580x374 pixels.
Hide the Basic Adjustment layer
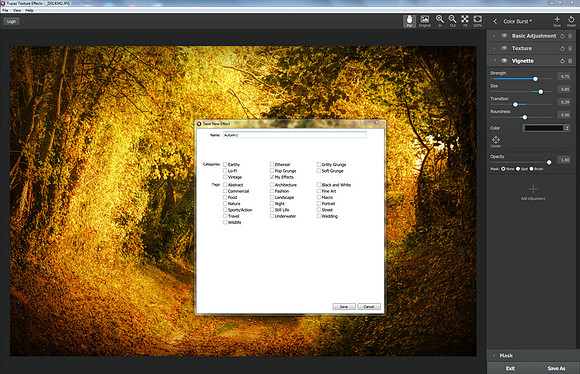tap(504, 36)
